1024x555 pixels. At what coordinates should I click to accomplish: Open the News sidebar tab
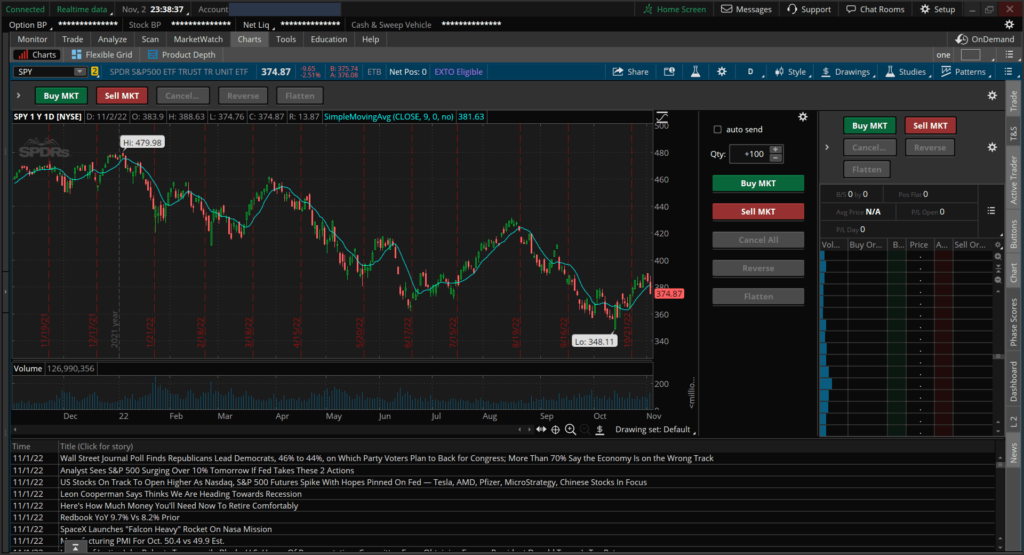click(1014, 452)
